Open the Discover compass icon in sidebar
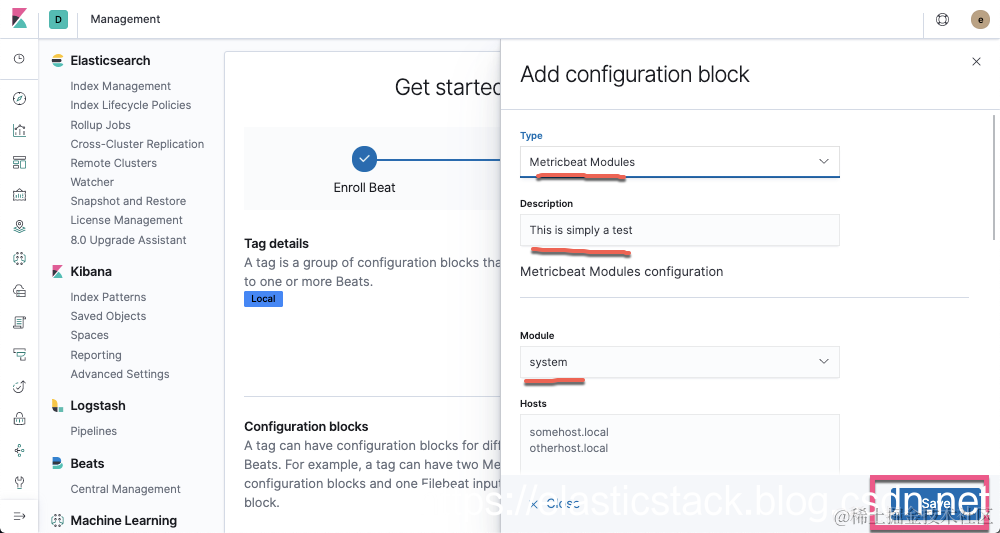The width and height of the screenshot is (1000, 533). tap(19, 98)
